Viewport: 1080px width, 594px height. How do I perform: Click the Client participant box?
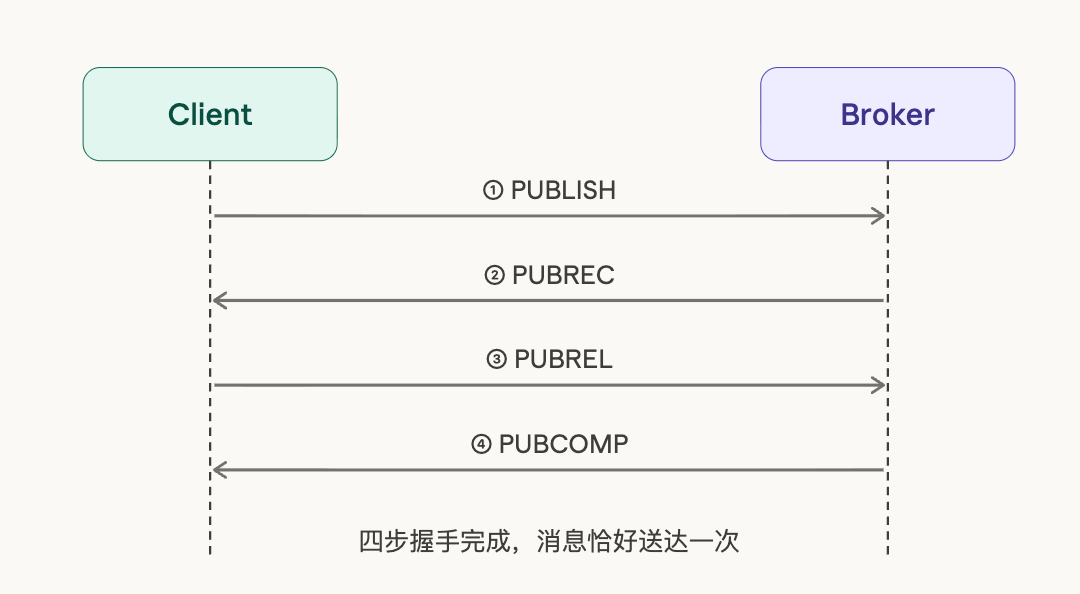pyautogui.click(x=210, y=114)
